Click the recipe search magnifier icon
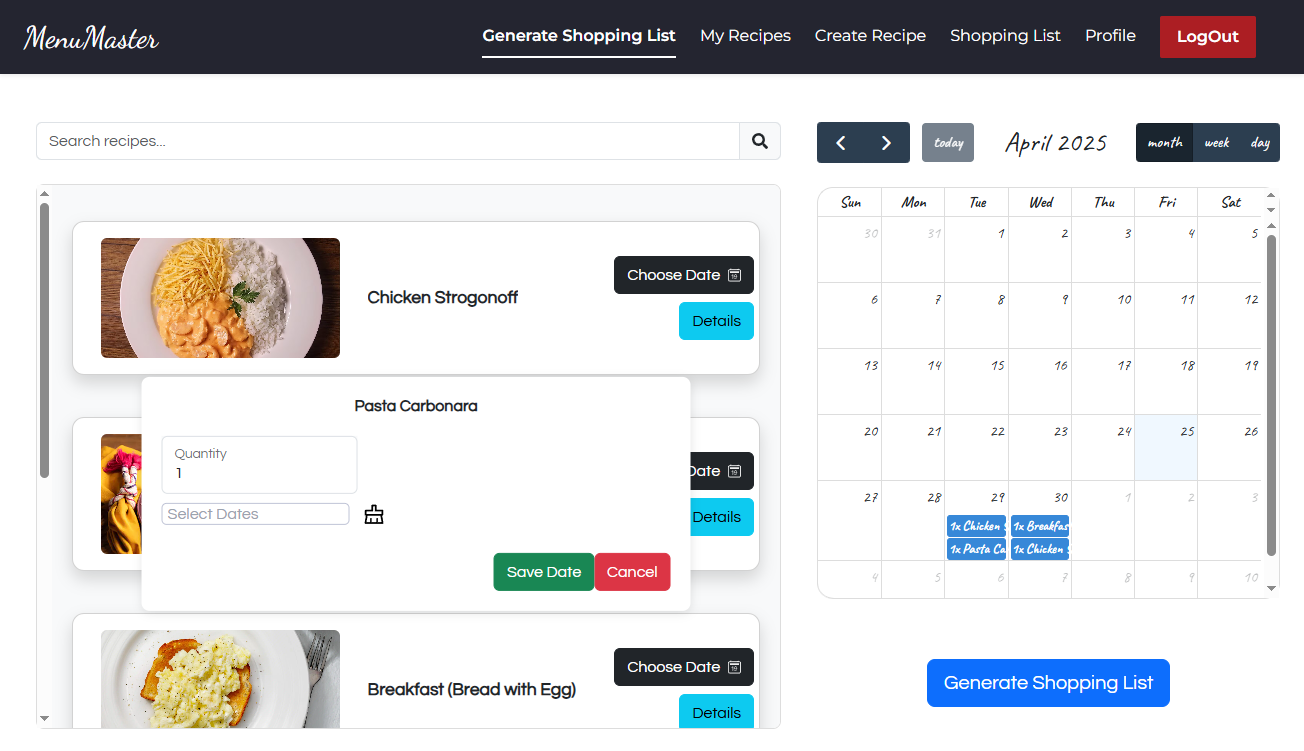Image resolution: width=1304 pixels, height=751 pixels. click(760, 141)
